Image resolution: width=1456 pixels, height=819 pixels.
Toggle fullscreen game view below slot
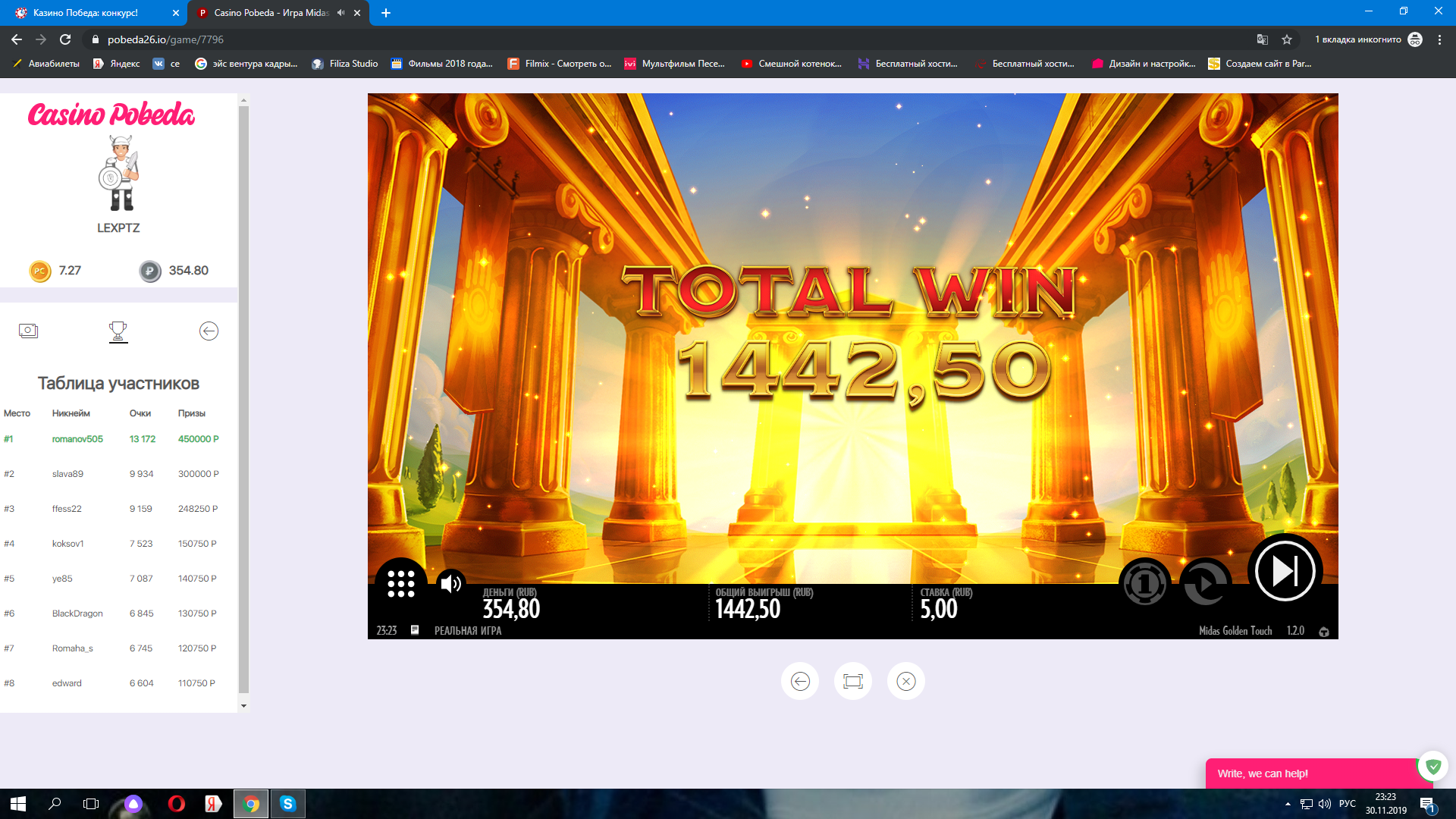(x=852, y=681)
